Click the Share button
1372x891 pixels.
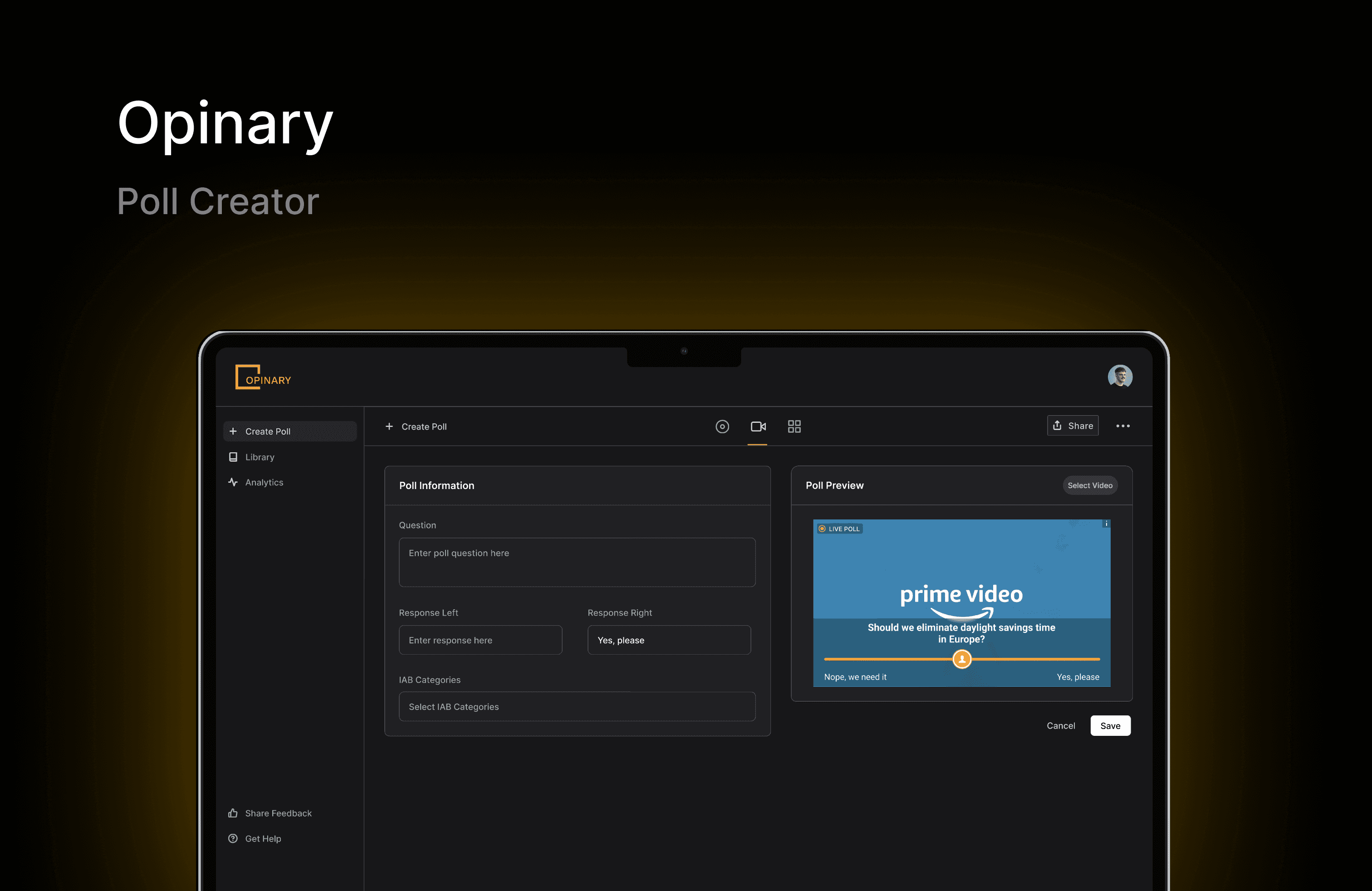coord(1072,426)
